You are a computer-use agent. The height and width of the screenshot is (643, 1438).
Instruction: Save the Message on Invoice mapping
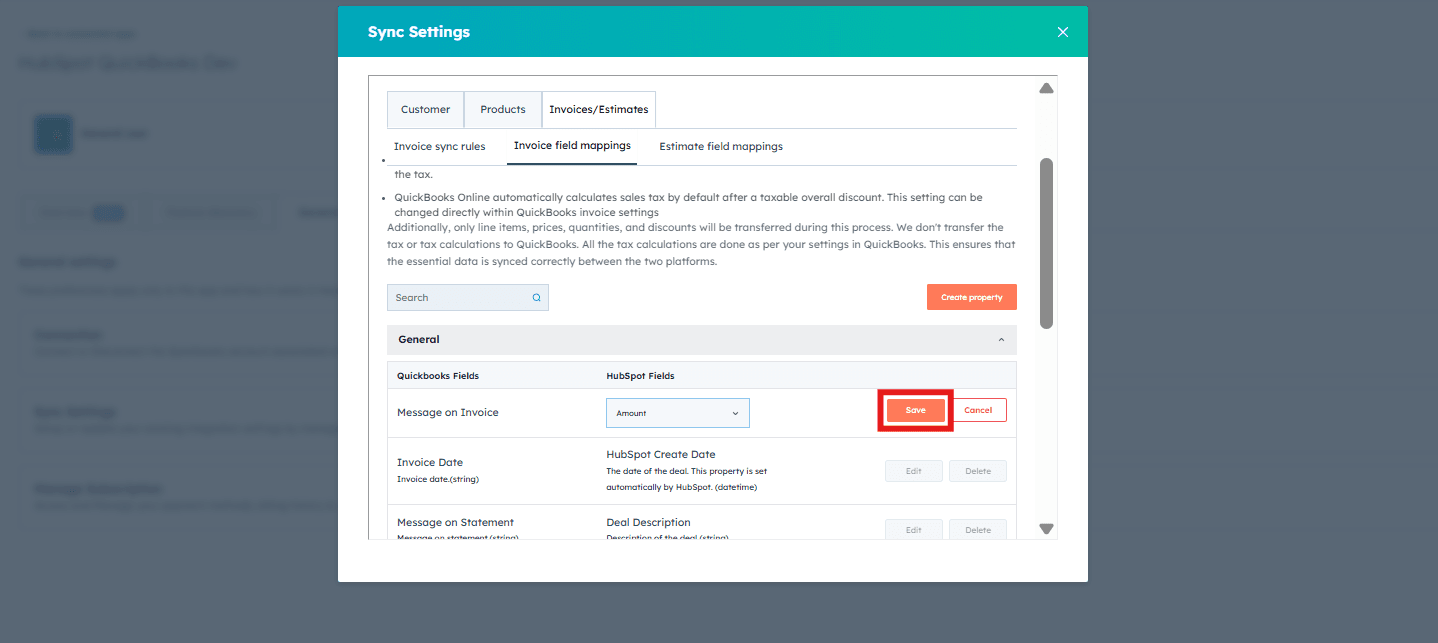[916, 410]
